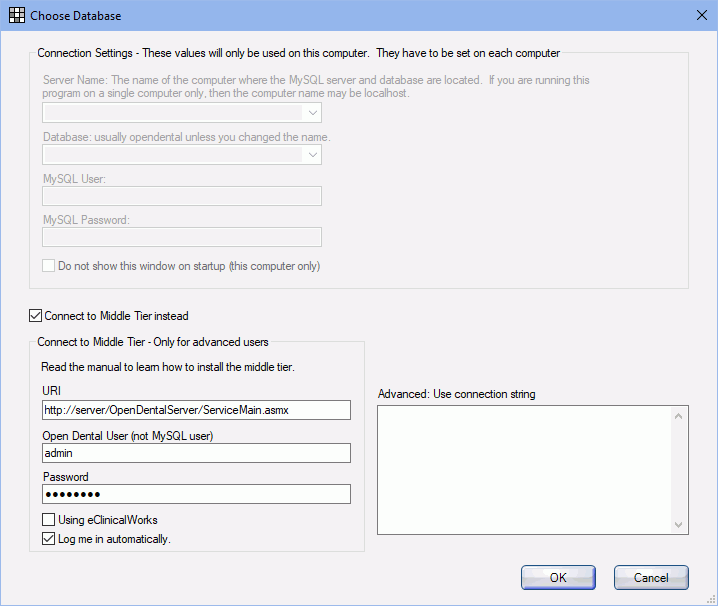Click the Advanced connection string box
Image resolution: width=718 pixels, height=606 pixels.
pos(524,470)
